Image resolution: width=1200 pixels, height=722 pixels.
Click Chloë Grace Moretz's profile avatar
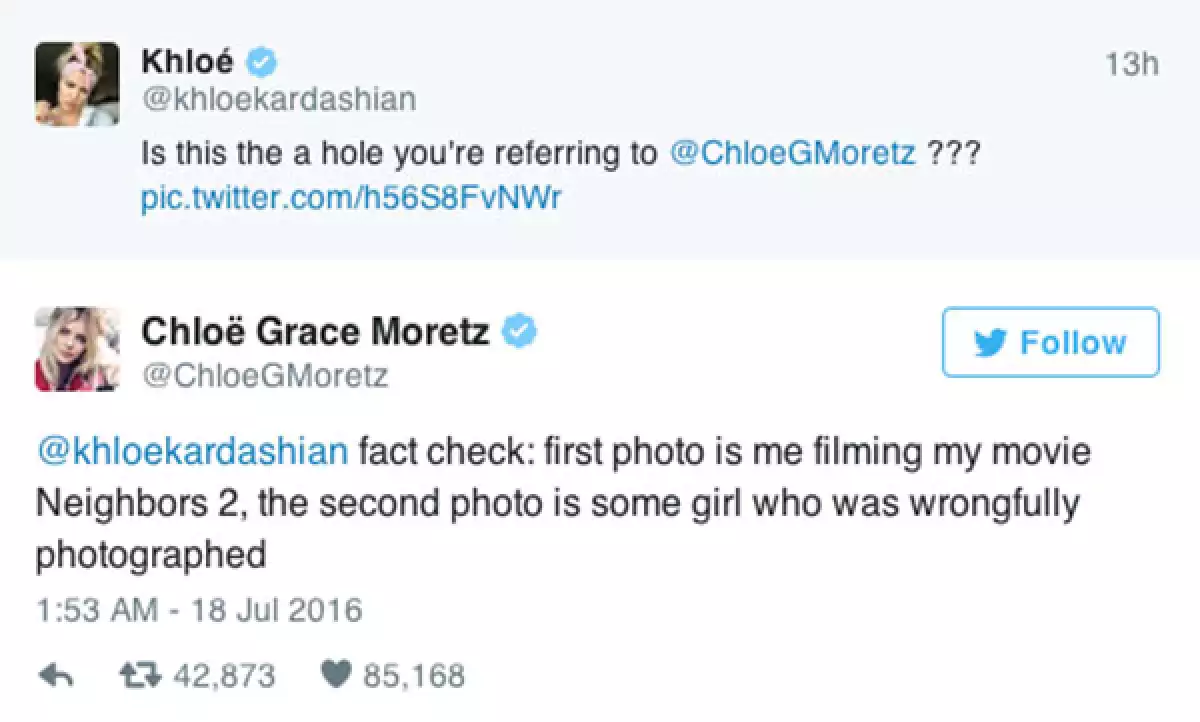(x=76, y=349)
